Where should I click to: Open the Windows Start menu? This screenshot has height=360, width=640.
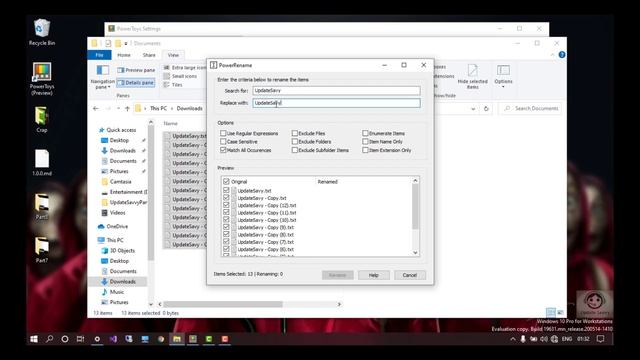pos(34,339)
